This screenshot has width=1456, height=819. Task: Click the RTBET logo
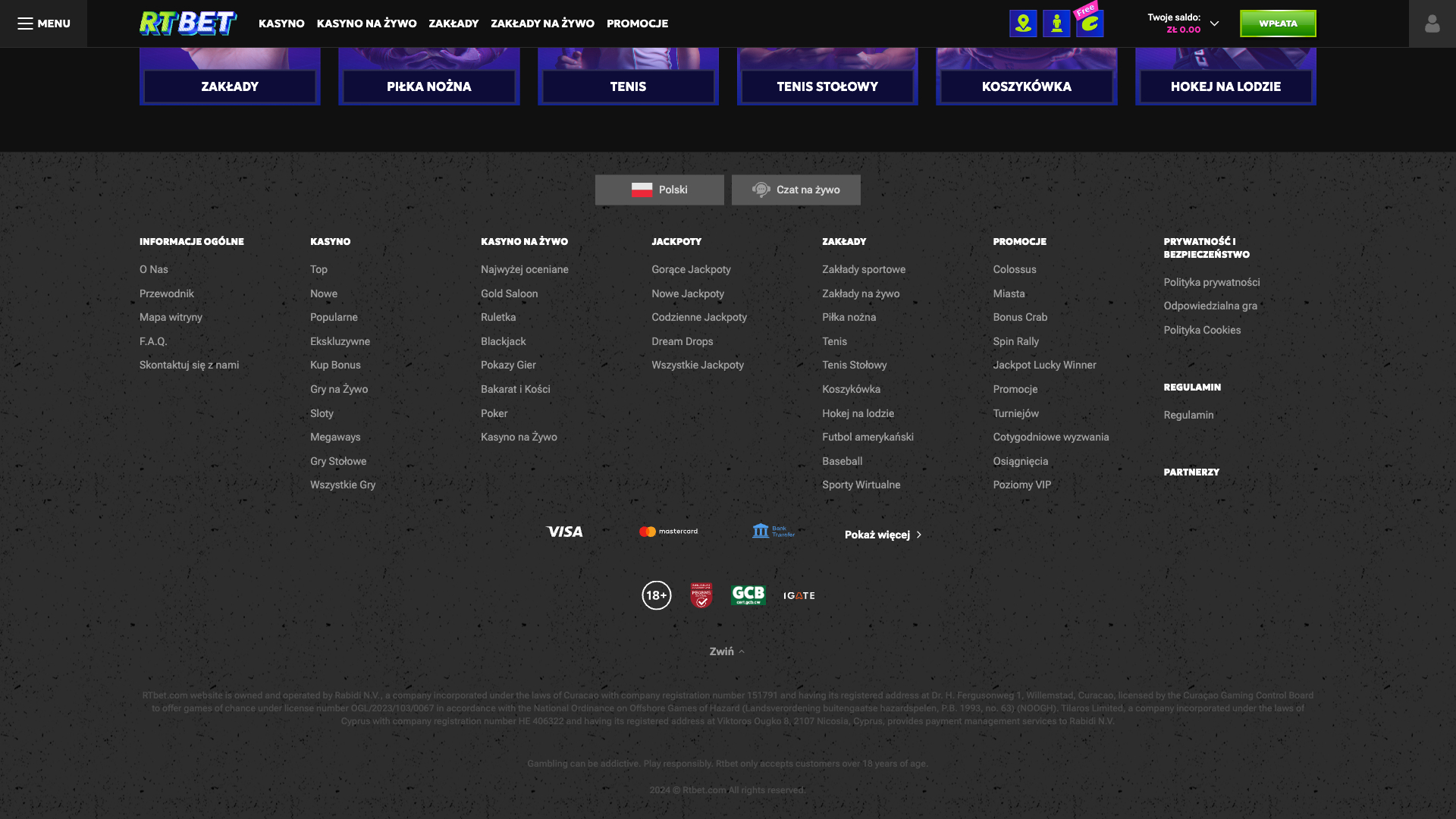(188, 24)
